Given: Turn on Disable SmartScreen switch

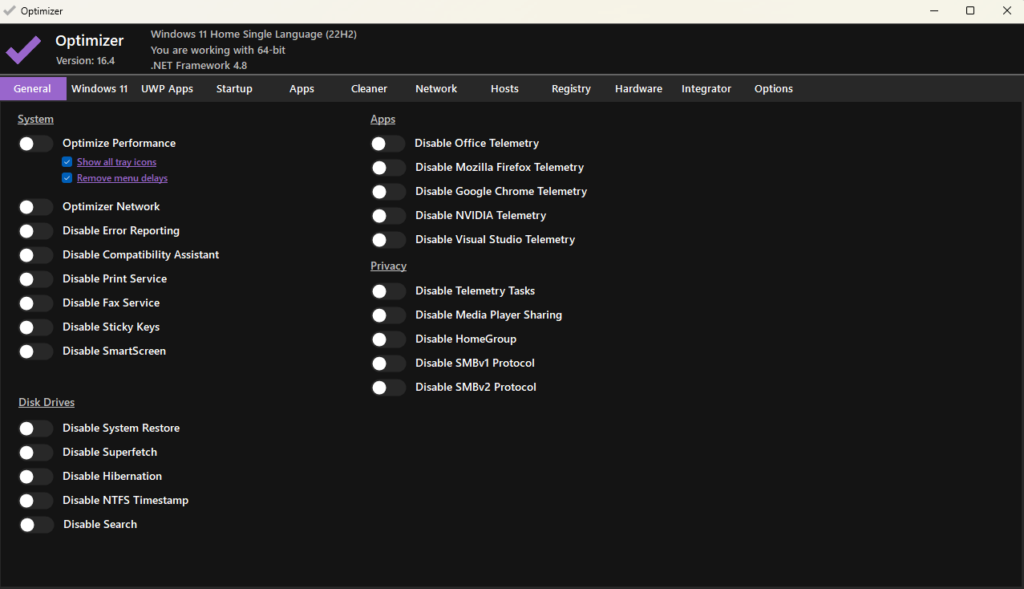Looking at the screenshot, I should tap(35, 351).
